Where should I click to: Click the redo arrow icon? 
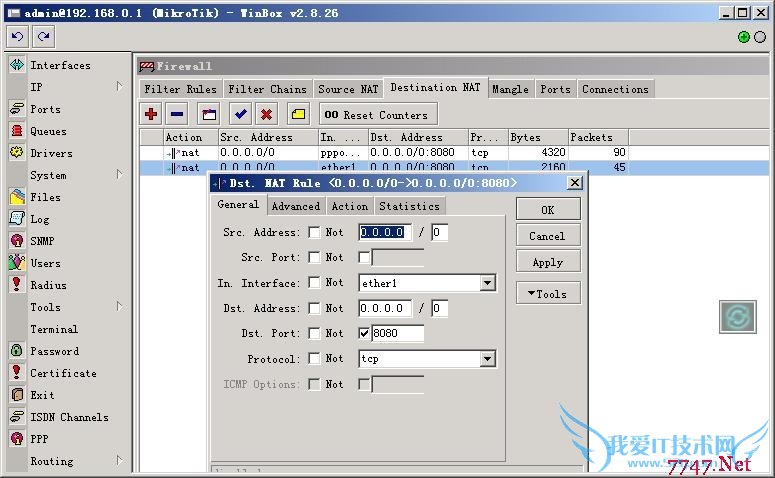point(43,37)
